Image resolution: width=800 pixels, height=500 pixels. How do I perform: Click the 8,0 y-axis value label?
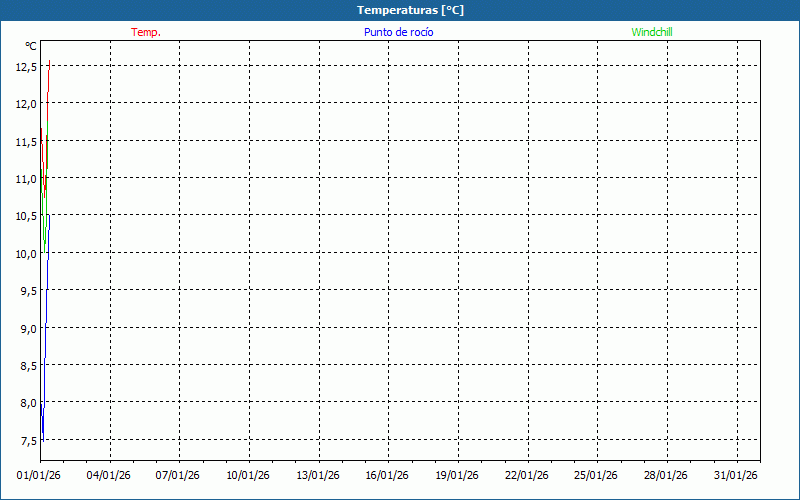(x=26, y=403)
